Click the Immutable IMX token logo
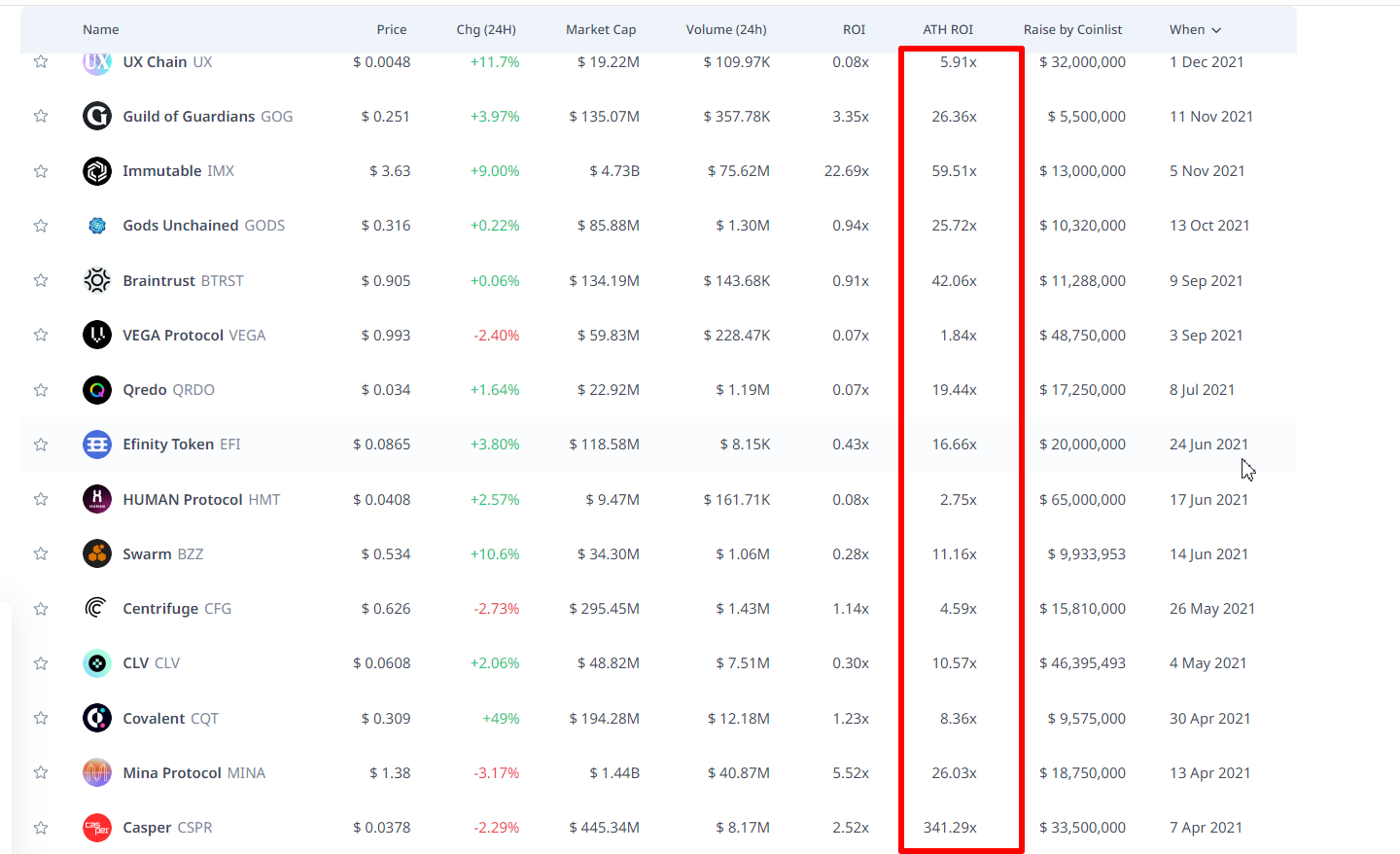This screenshot has width=1400, height=854. [97, 171]
